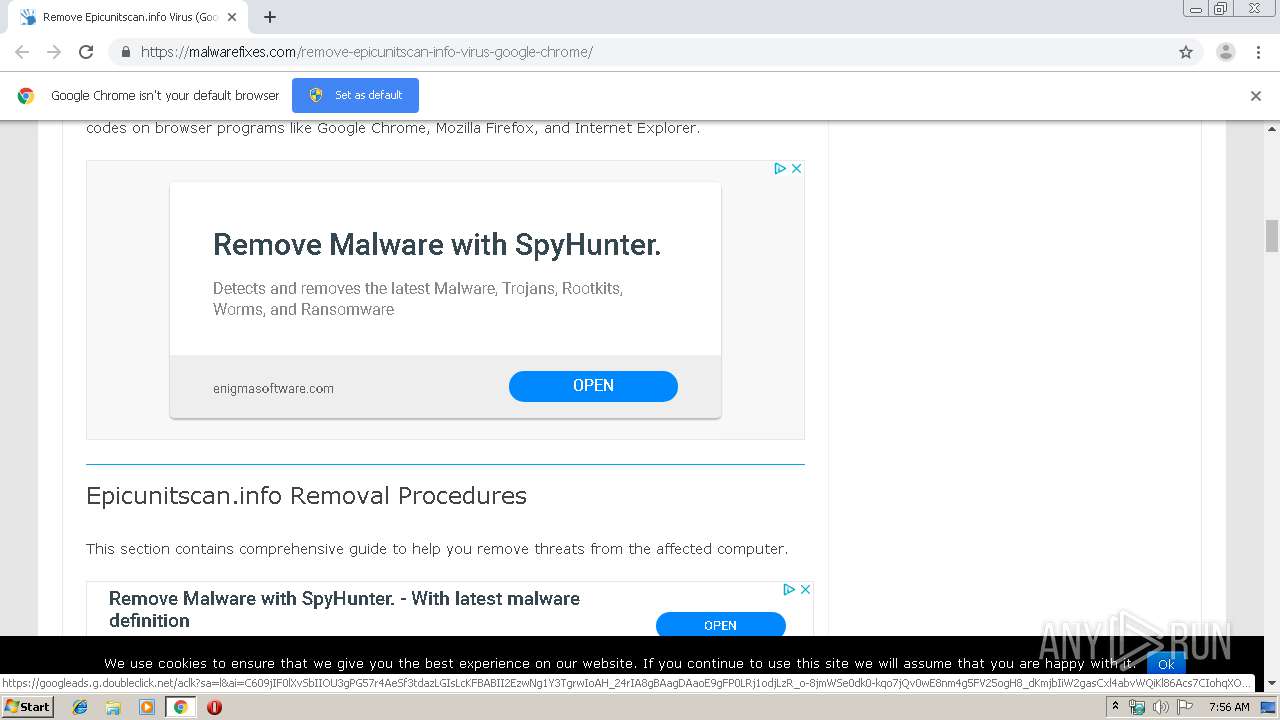1280x720 pixels.
Task: Click lower ad 'With latest malware definition' title
Action: point(344,609)
